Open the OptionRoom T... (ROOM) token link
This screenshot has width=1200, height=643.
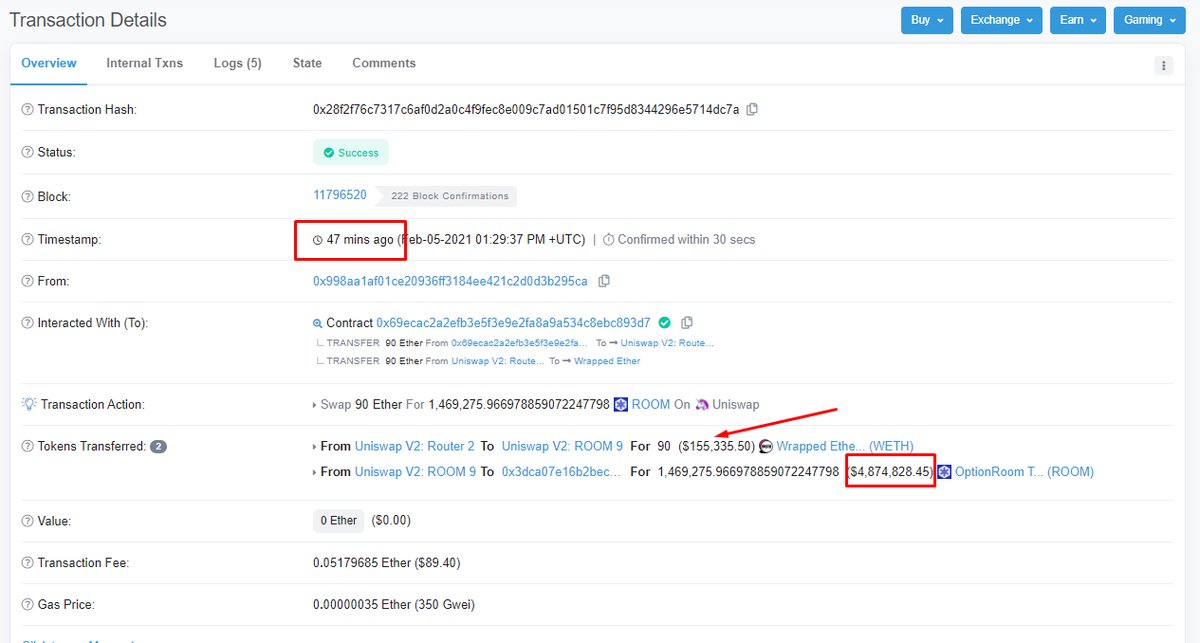coord(1024,471)
